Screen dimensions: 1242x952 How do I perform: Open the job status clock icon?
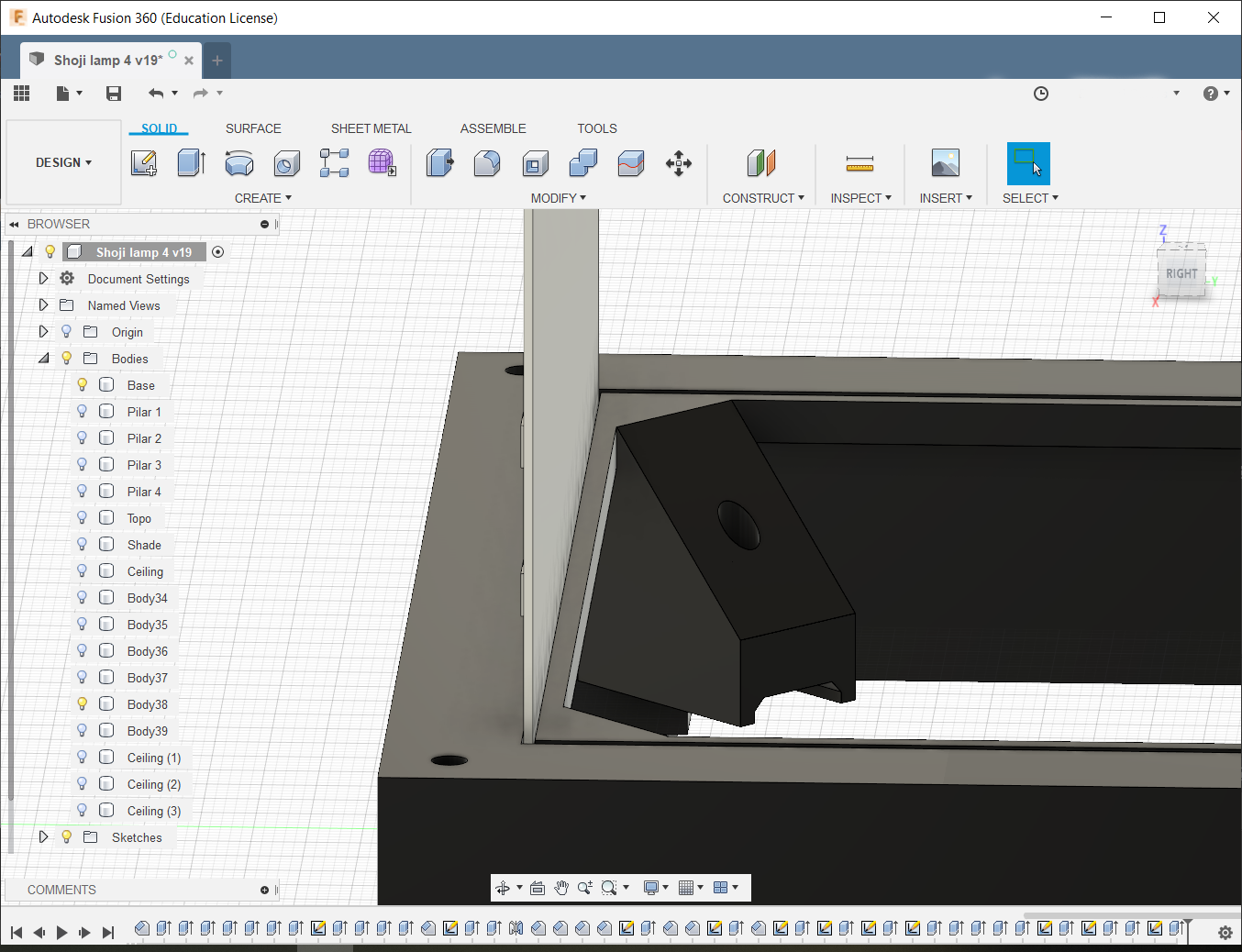pos(1041,94)
